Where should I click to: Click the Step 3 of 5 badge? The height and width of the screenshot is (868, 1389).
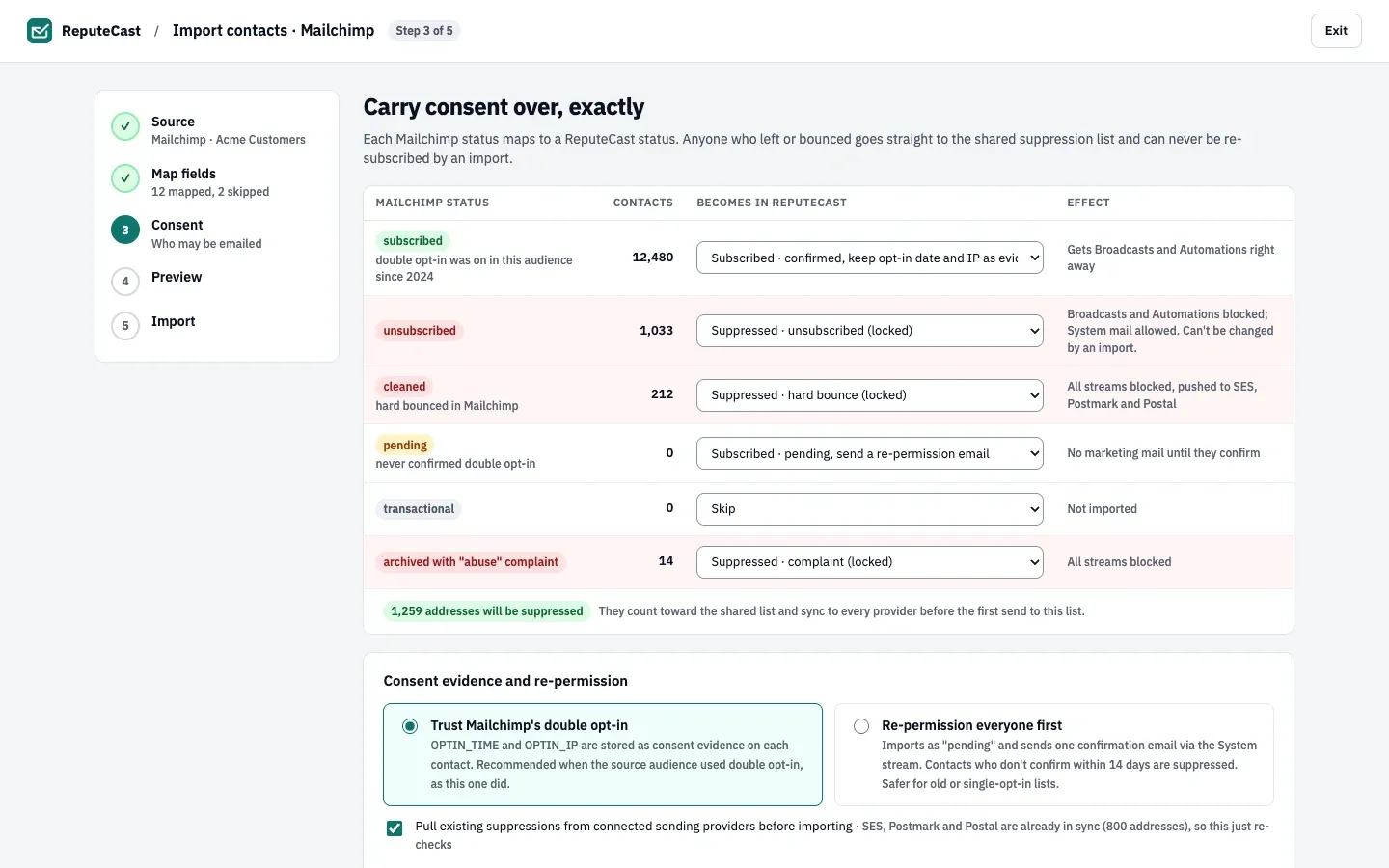coord(424,31)
